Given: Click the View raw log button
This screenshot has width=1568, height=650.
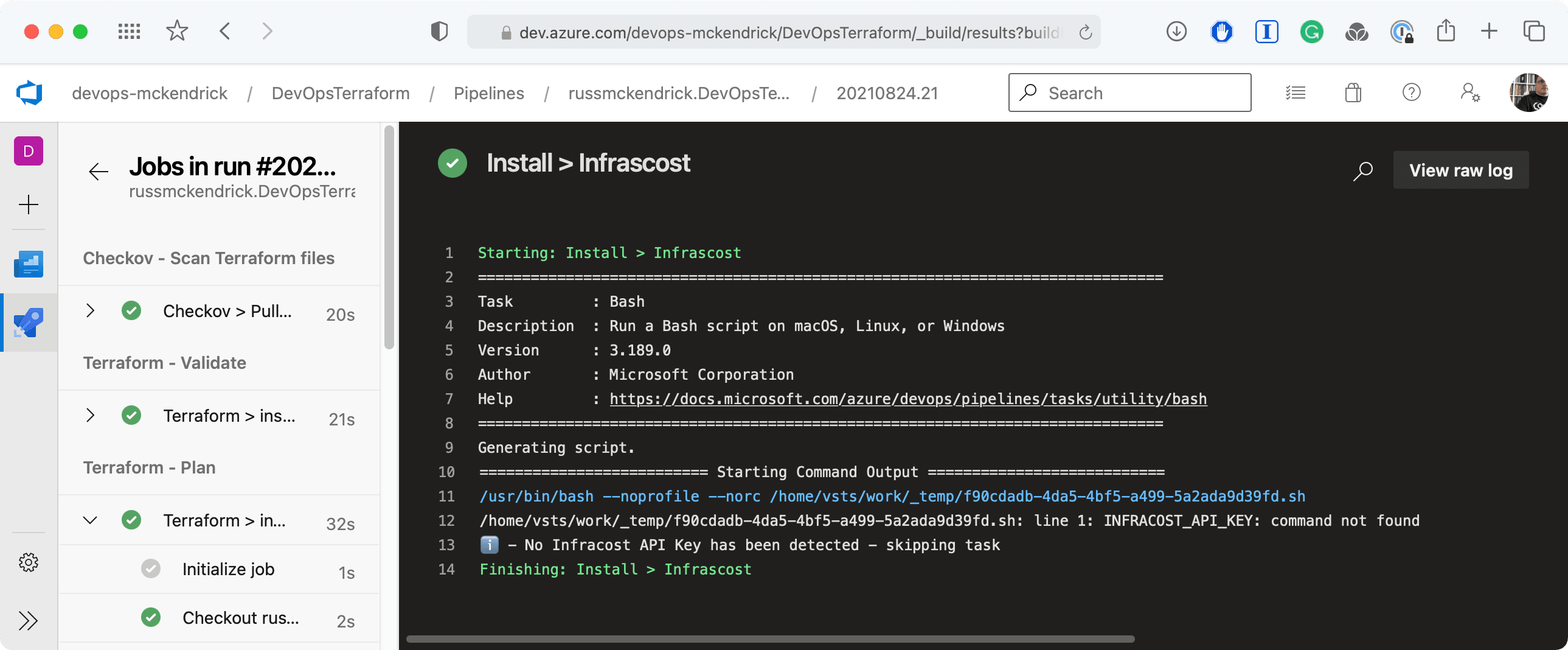Looking at the screenshot, I should click(1460, 170).
